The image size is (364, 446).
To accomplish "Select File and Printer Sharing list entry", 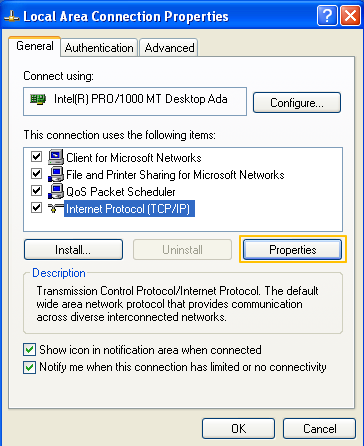I will 175,175.
